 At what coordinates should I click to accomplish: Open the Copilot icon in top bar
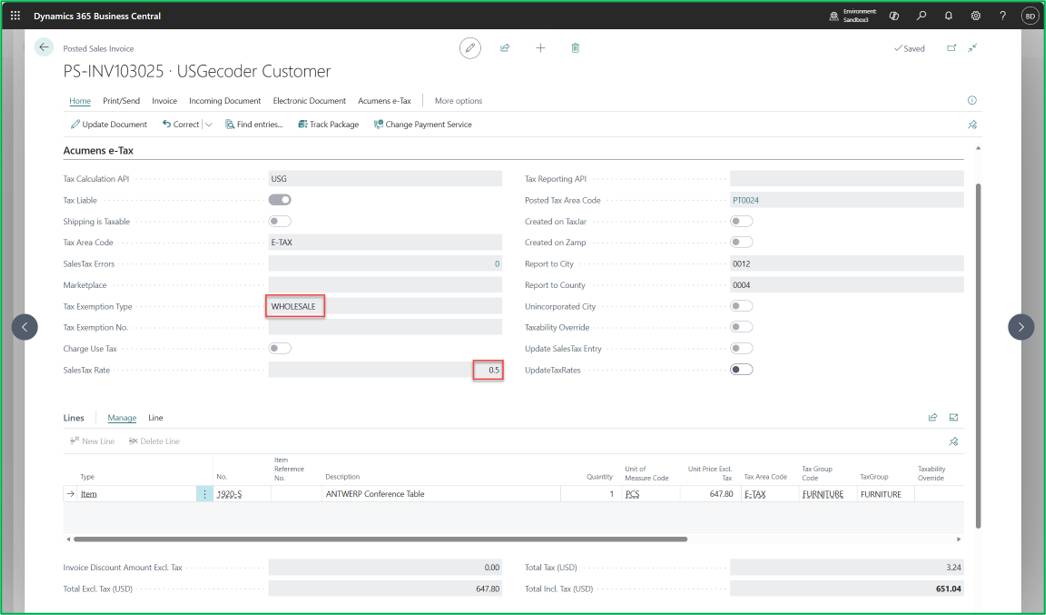894,15
